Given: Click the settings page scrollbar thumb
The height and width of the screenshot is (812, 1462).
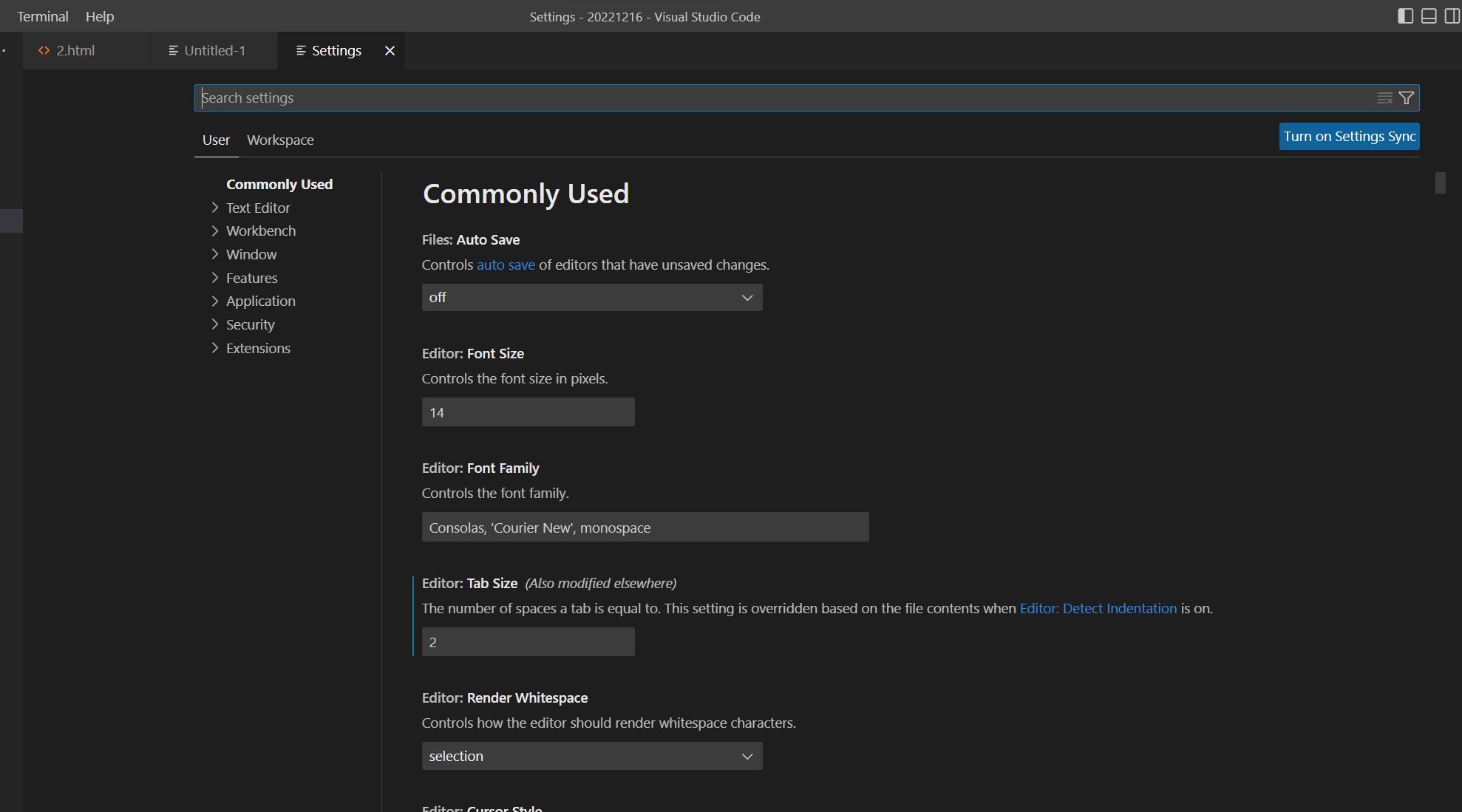Looking at the screenshot, I should [x=1440, y=182].
